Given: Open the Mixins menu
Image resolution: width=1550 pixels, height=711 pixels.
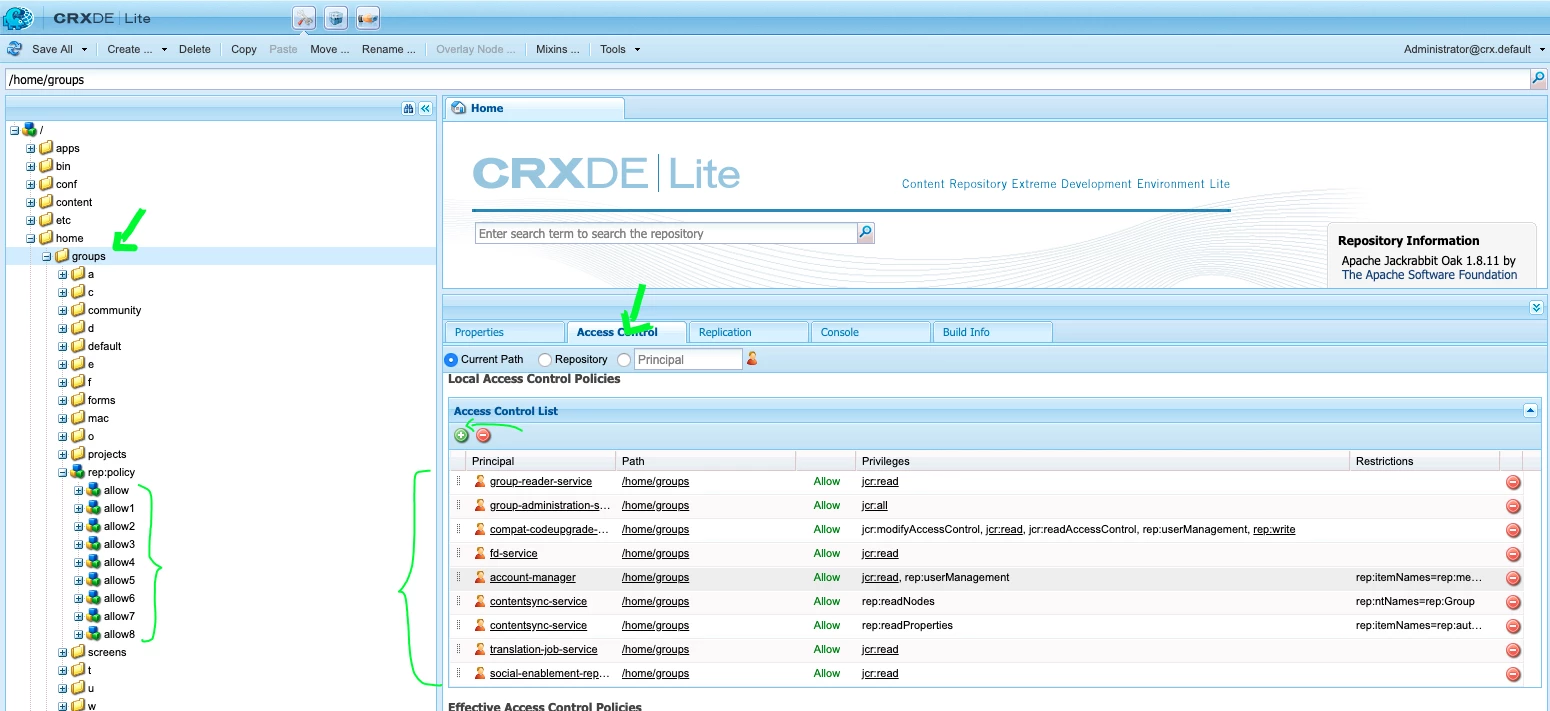Looking at the screenshot, I should [x=557, y=49].
